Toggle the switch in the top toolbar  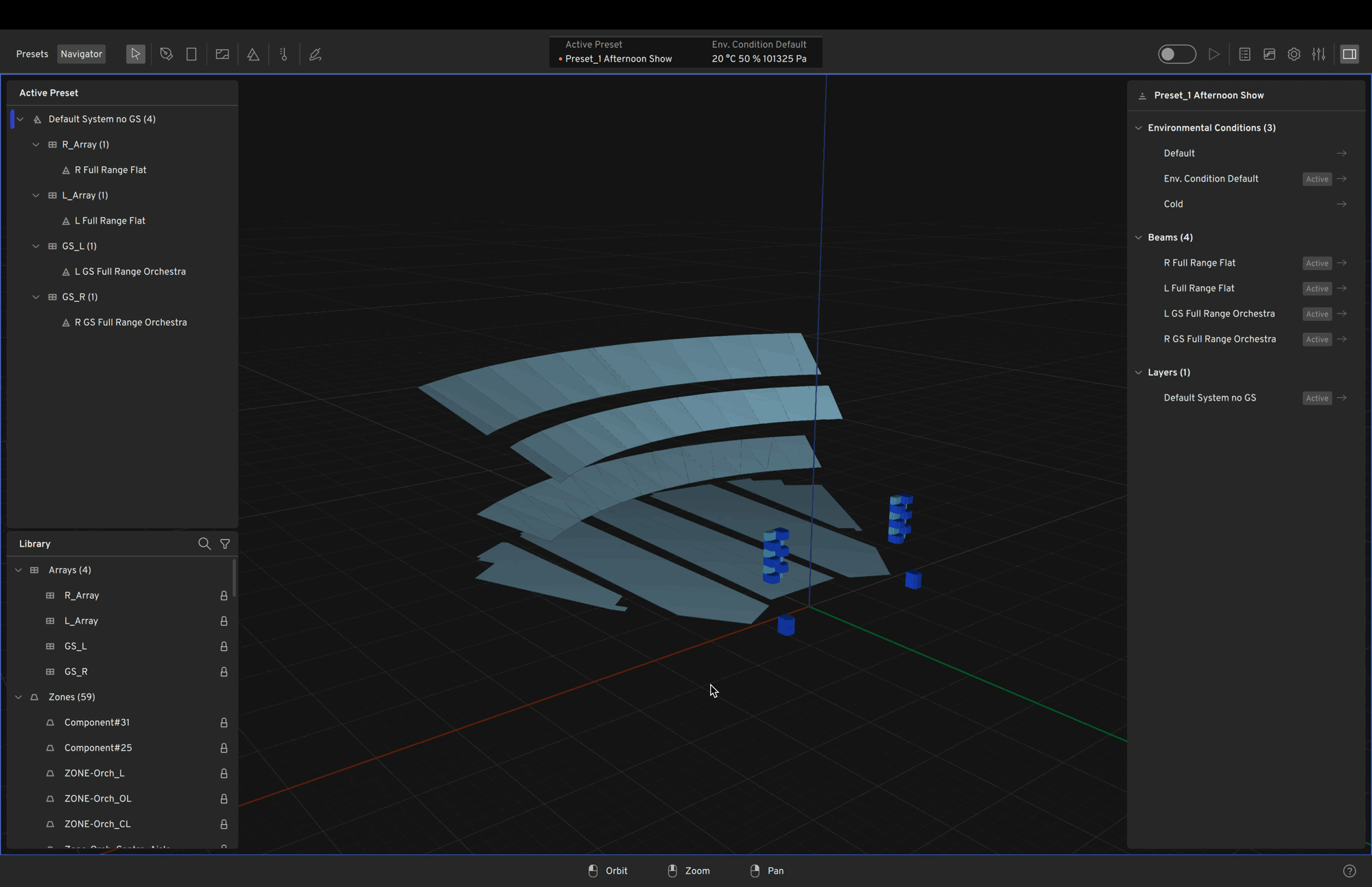coord(1176,54)
